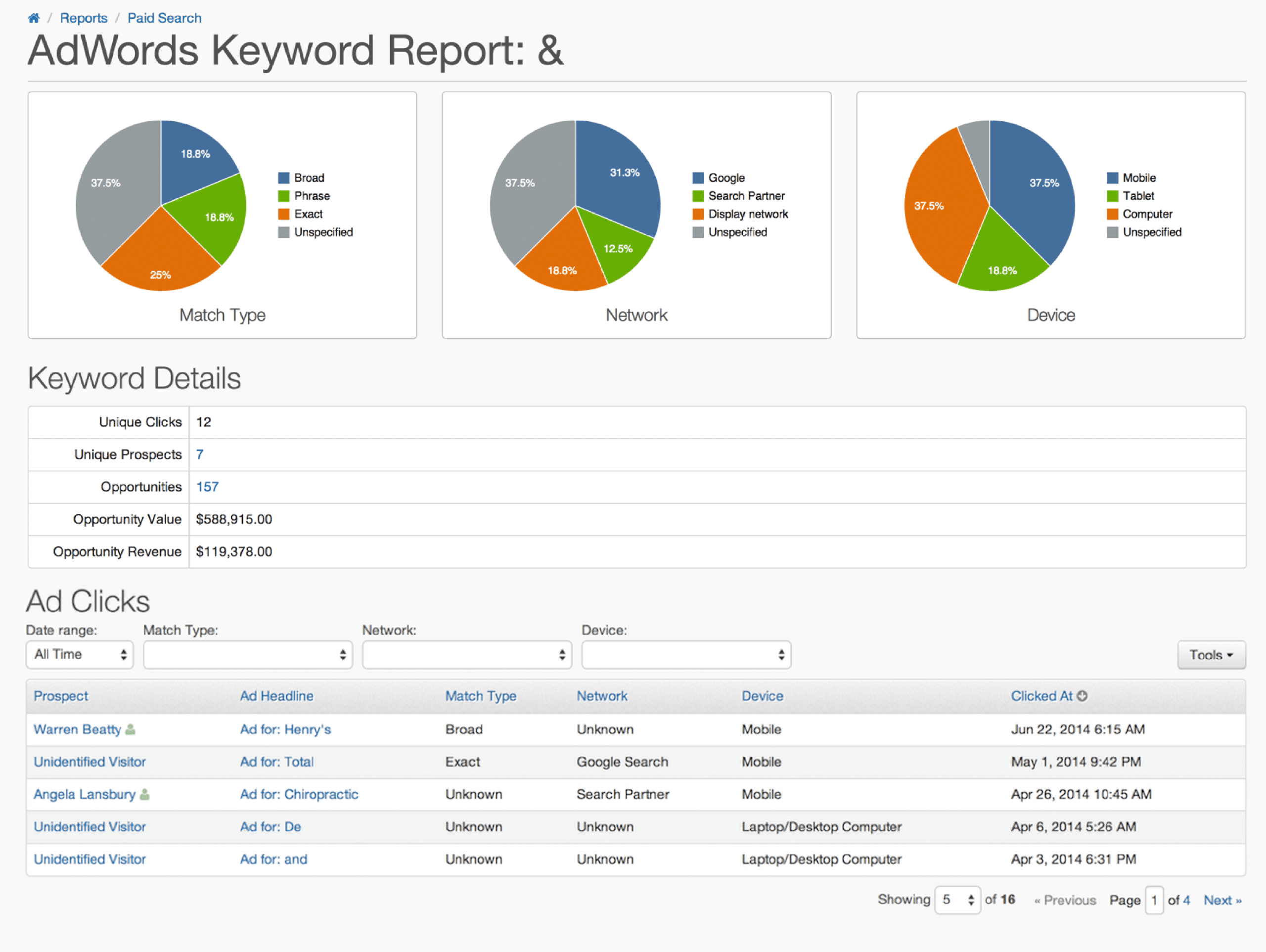Open the 157 Opportunities link
Viewport: 1266px width, 952px height.
point(207,487)
